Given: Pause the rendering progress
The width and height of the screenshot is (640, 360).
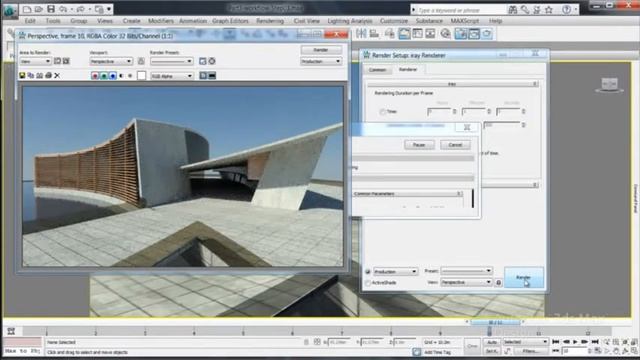Looking at the screenshot, I should point(419,145).
